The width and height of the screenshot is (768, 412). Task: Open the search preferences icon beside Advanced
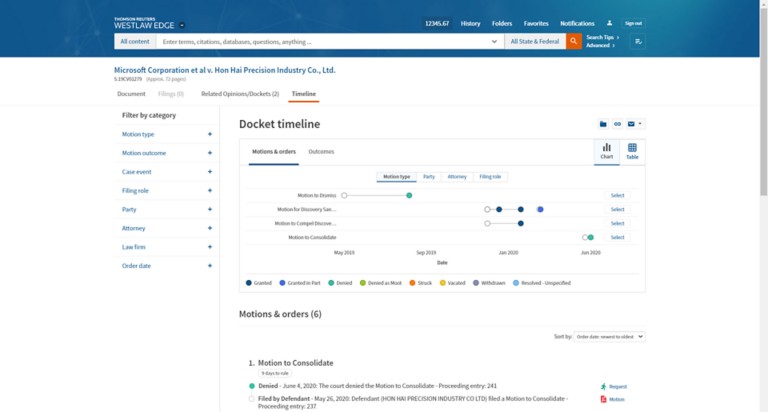click(638, 42)
